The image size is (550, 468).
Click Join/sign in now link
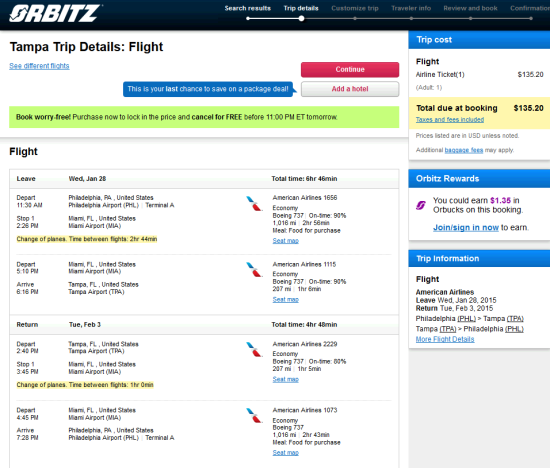(465, 227)
